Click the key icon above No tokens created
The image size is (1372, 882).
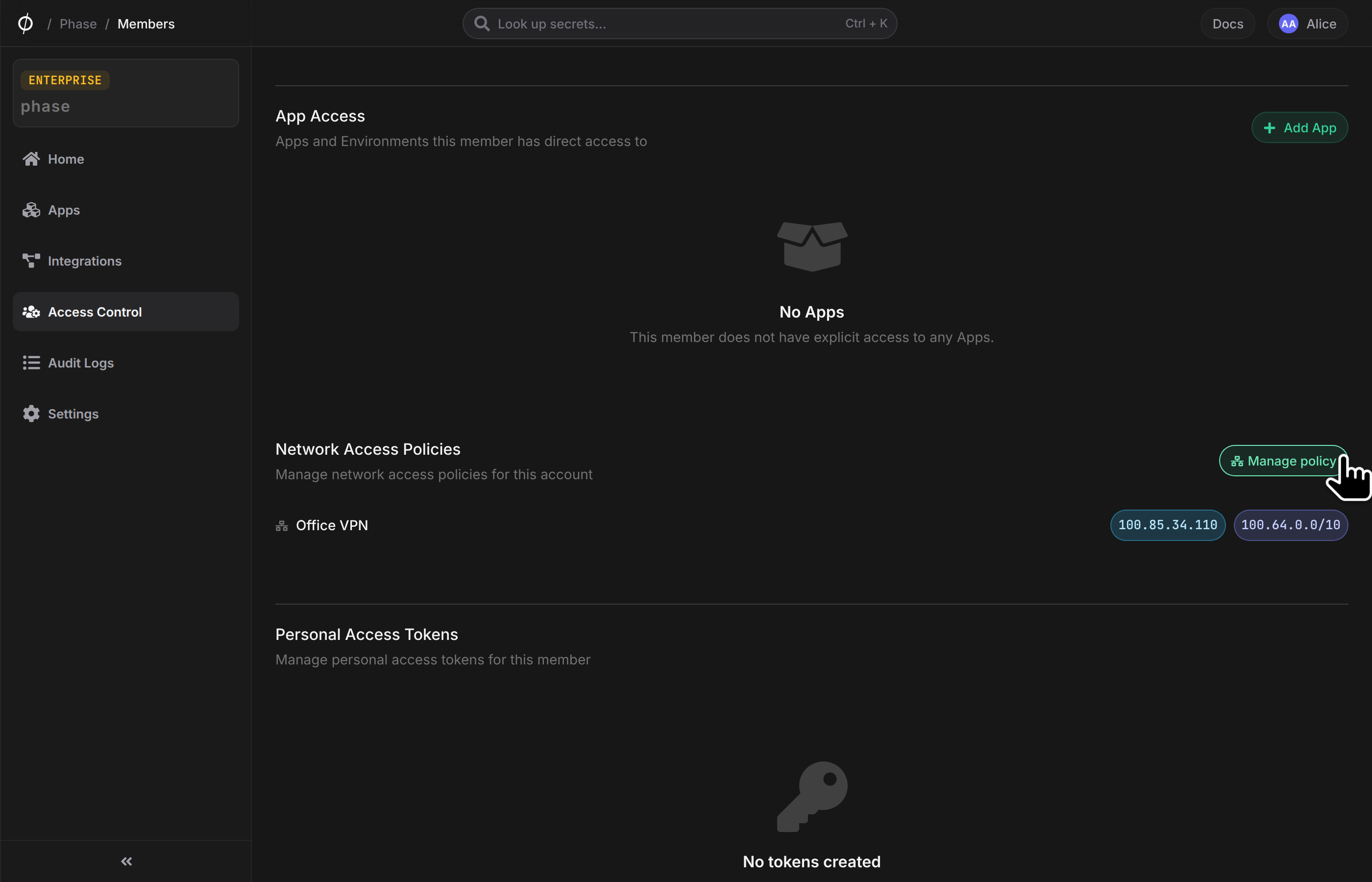[811, 796]
